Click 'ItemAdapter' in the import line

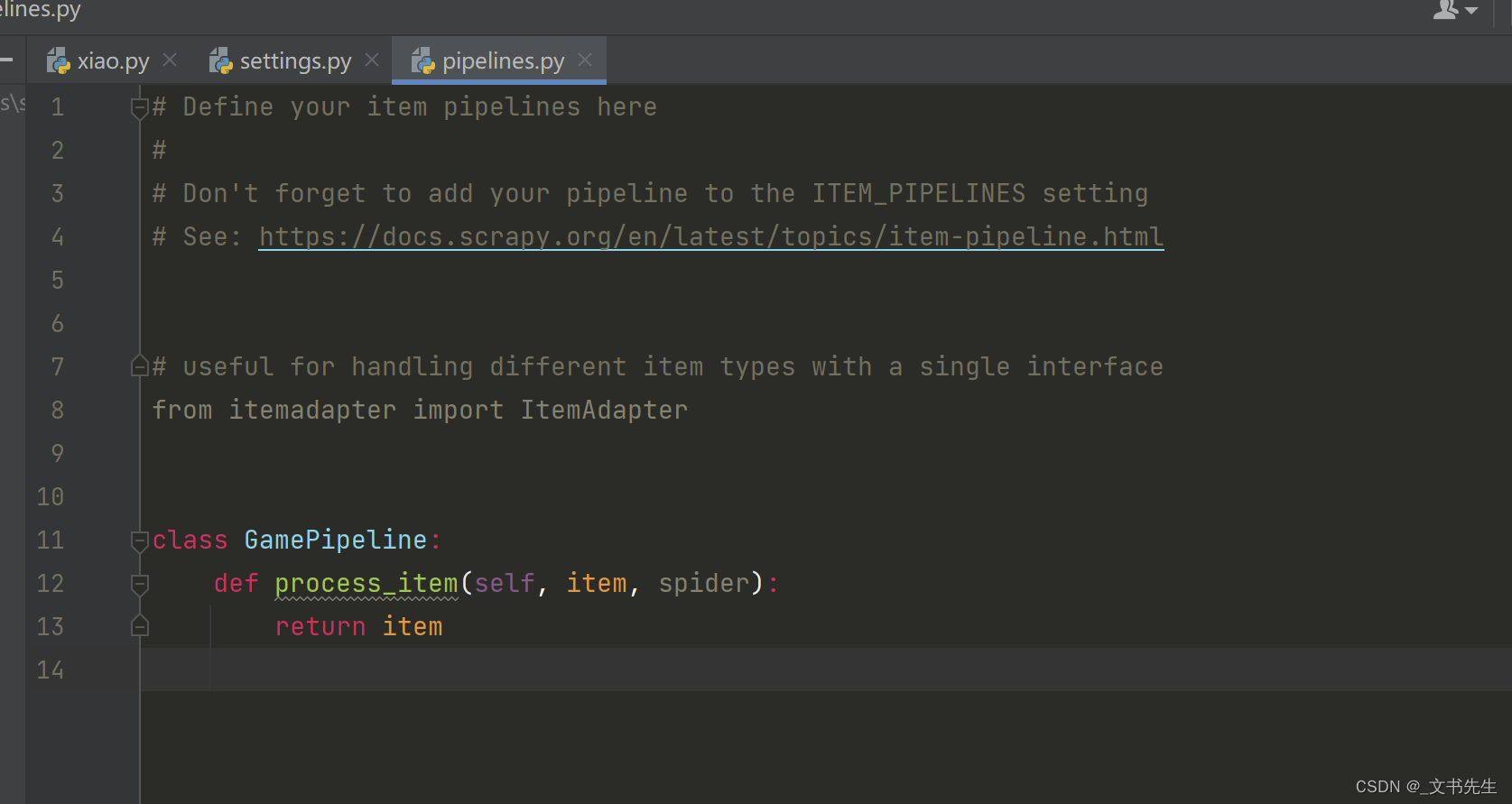pos(604,410)
